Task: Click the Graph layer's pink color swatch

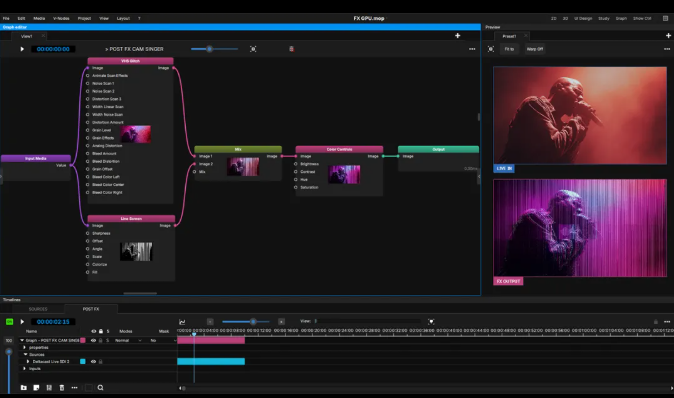Action: pos(83,340)
